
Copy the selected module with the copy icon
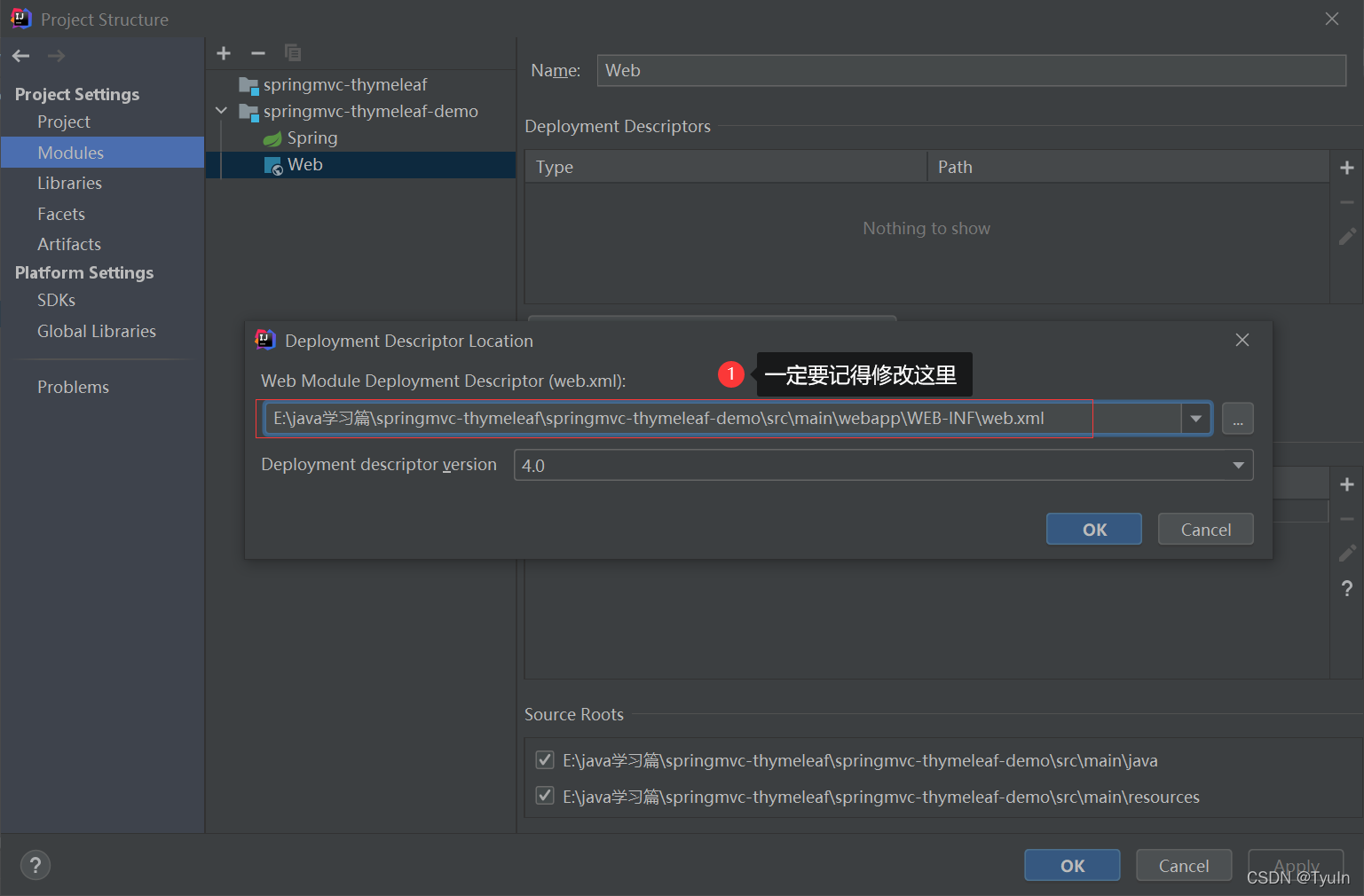pyautogui.click(x=293, y=53)
